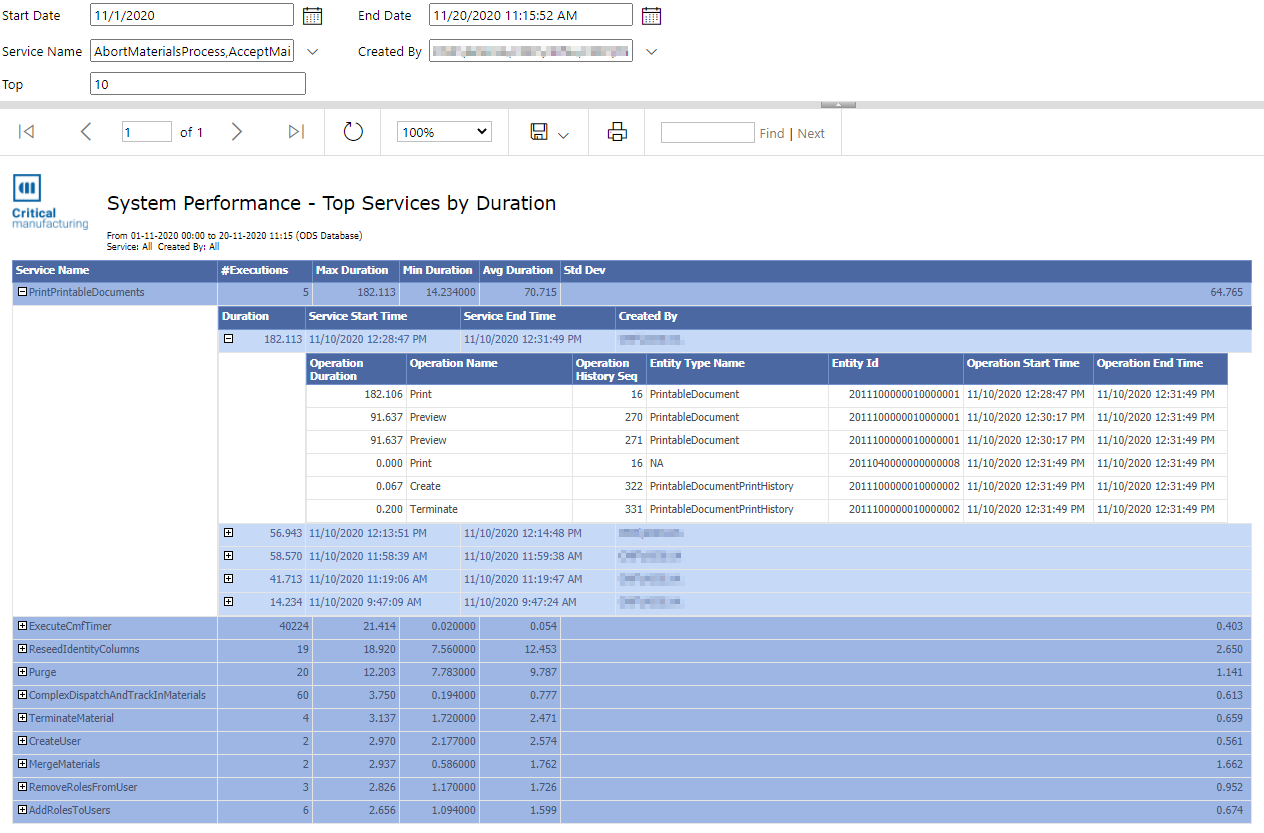Open the 100% zoom level dropdown

pos(444,132)
